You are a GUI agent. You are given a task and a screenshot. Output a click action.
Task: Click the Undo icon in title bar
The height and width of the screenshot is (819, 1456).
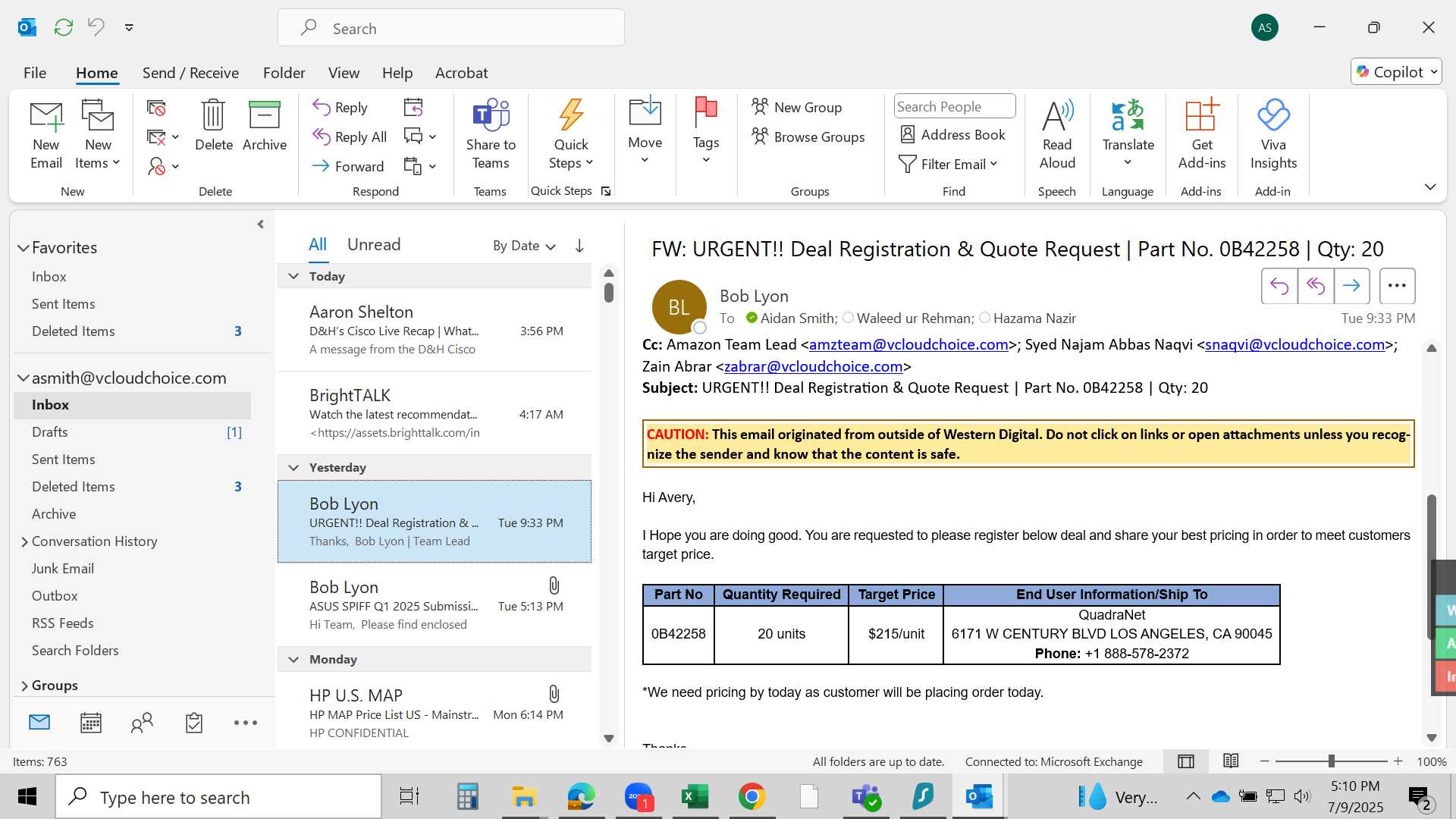point(96,27)
